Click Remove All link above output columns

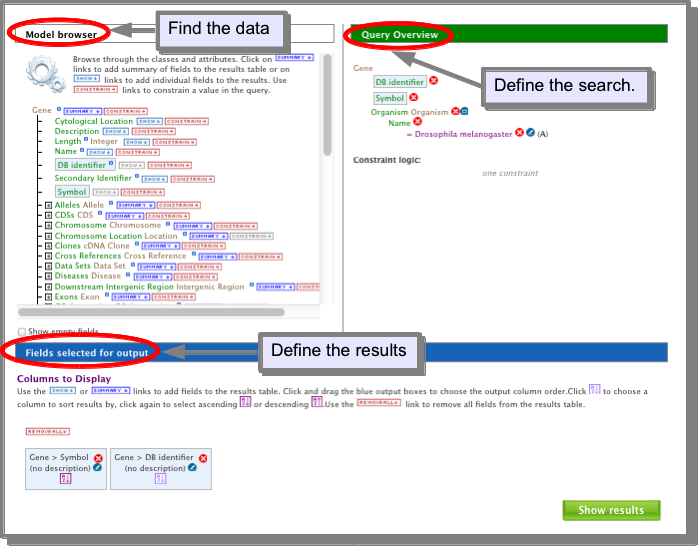pyautogui.click(x=48, y=431)
